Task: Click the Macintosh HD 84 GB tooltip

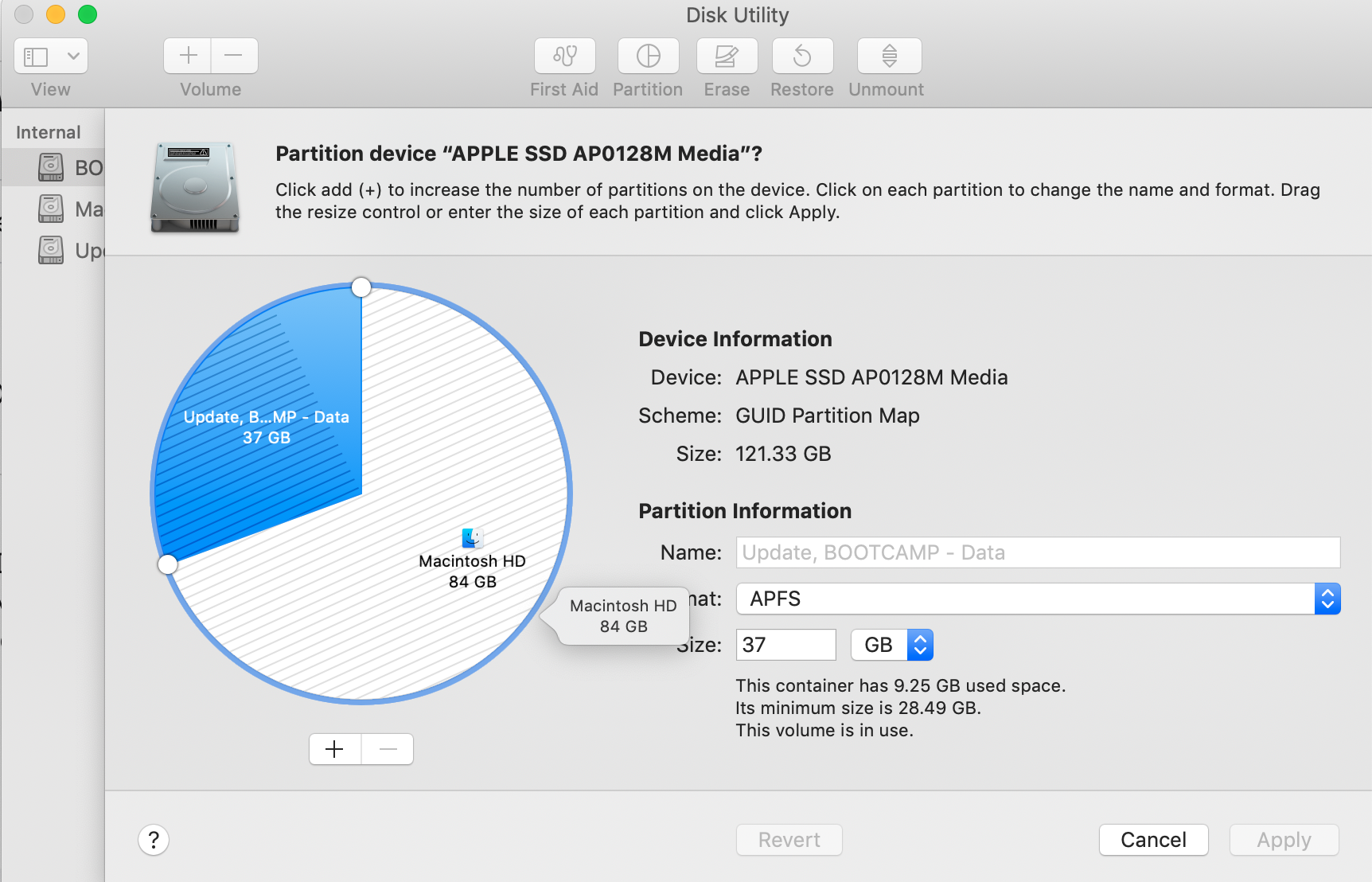Action: [x=623, y=616]
